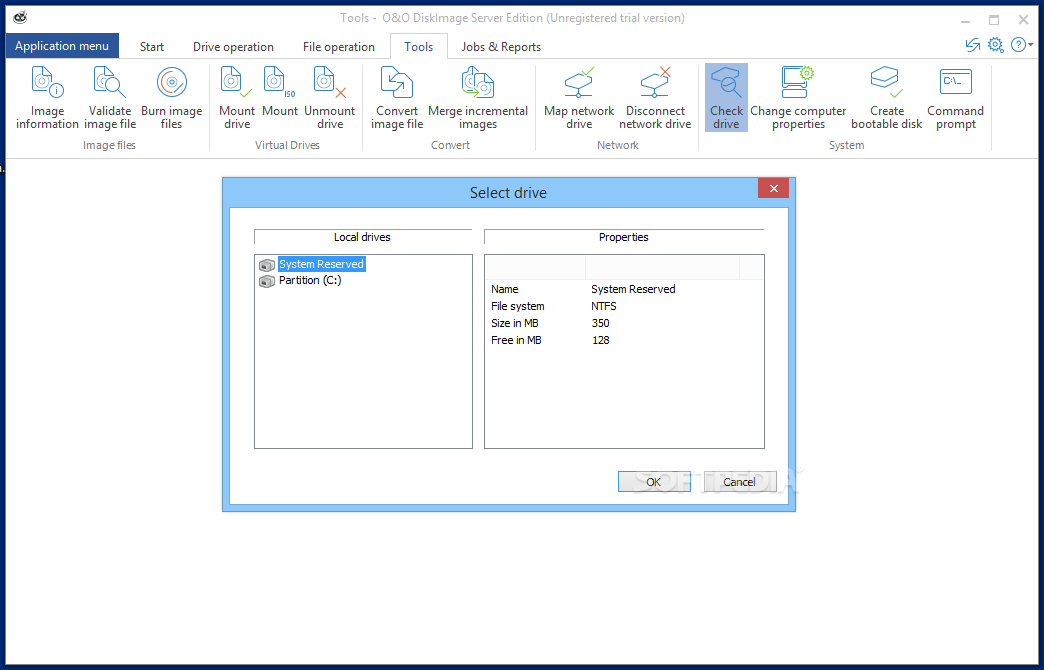The height and width of the screenshot is (670, 1044).
Task: Select Validate image file tool
Action: tap(110, 98)
